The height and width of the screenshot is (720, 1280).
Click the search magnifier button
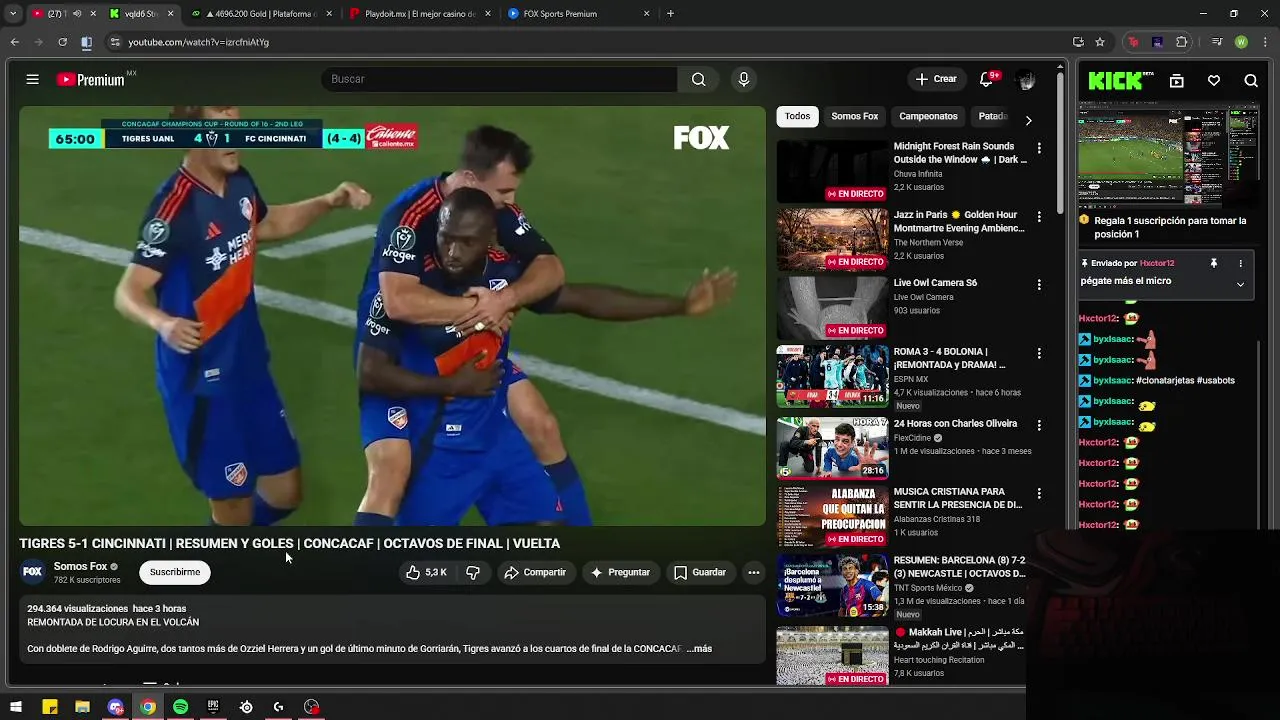(698, 79)
